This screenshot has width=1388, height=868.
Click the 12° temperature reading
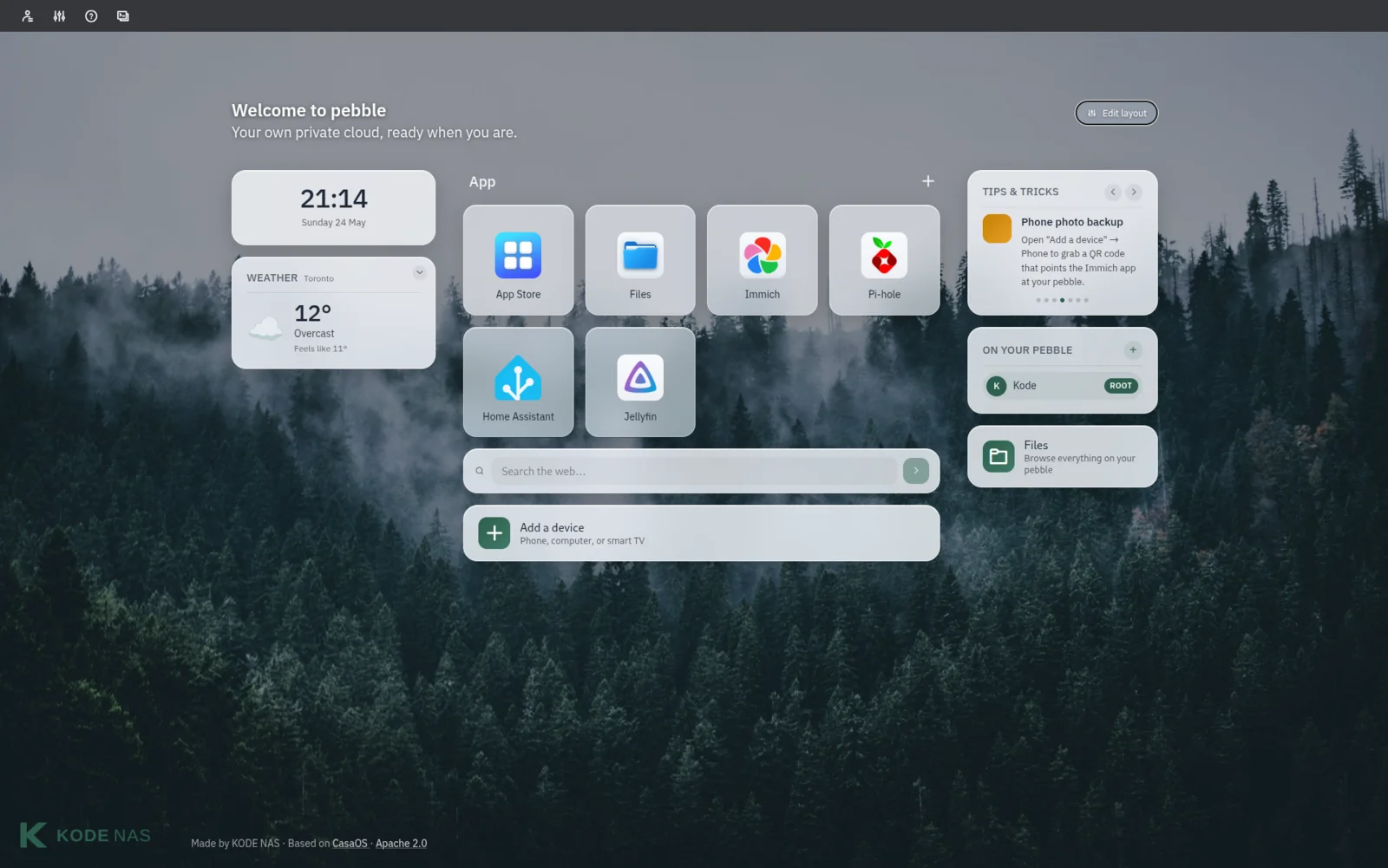click(x=312, y=313)
